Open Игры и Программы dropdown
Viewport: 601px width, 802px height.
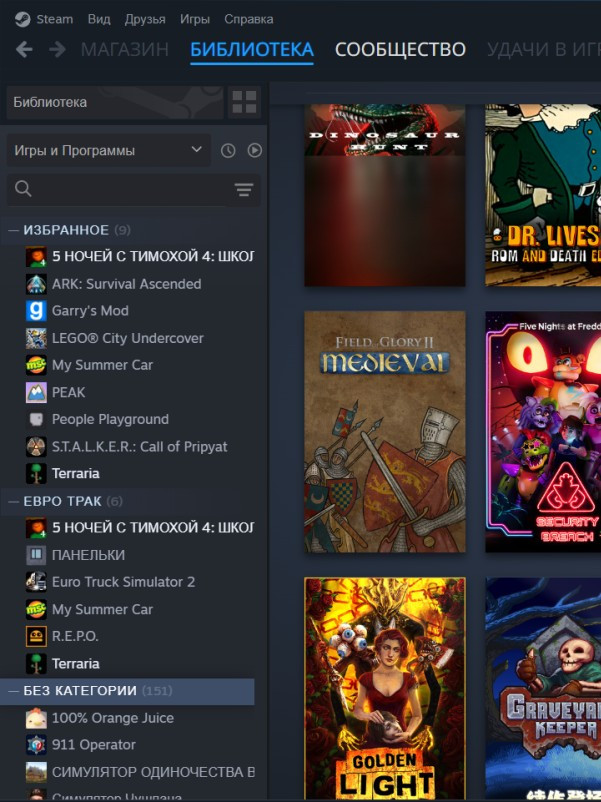tap(108, 150)
